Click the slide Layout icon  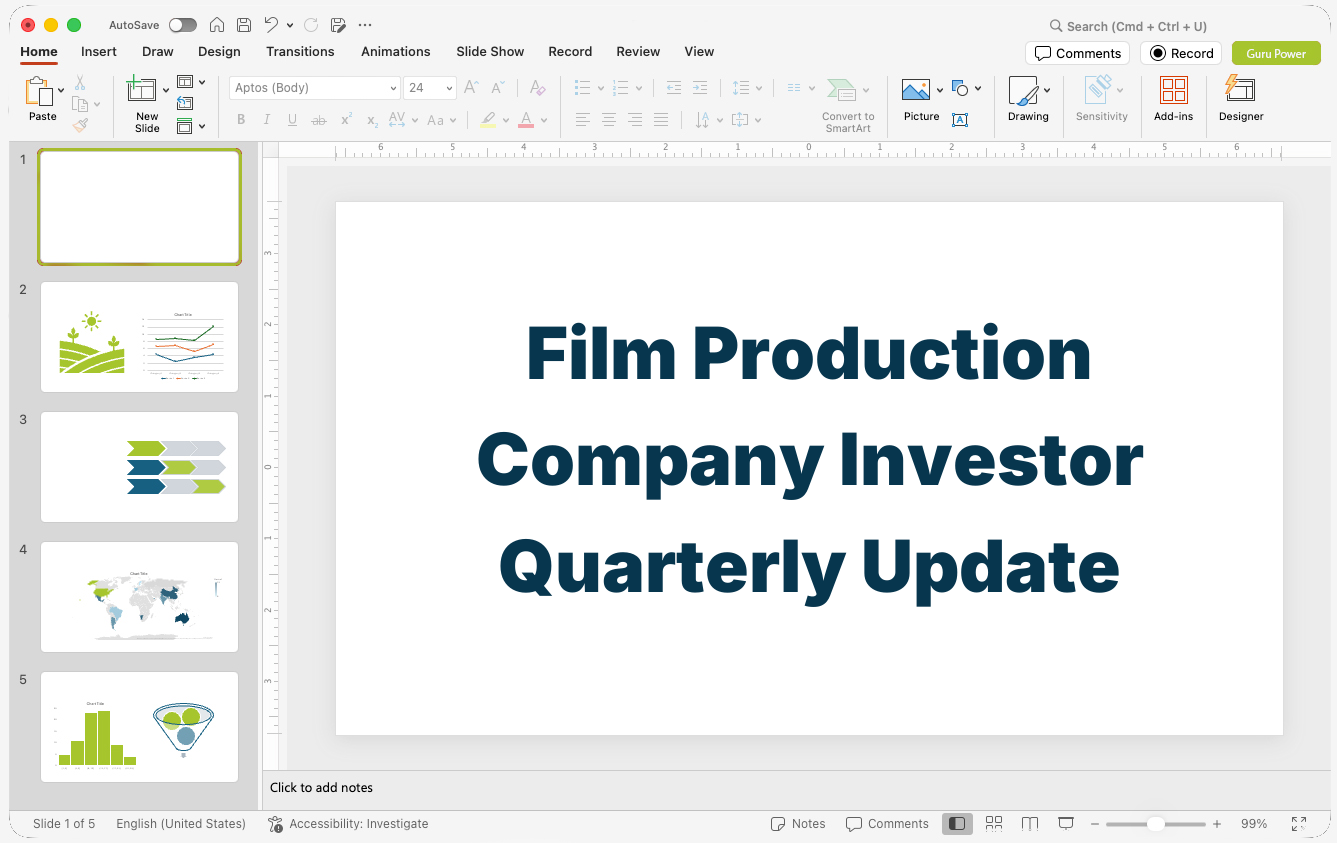click(x=185, y=82)
